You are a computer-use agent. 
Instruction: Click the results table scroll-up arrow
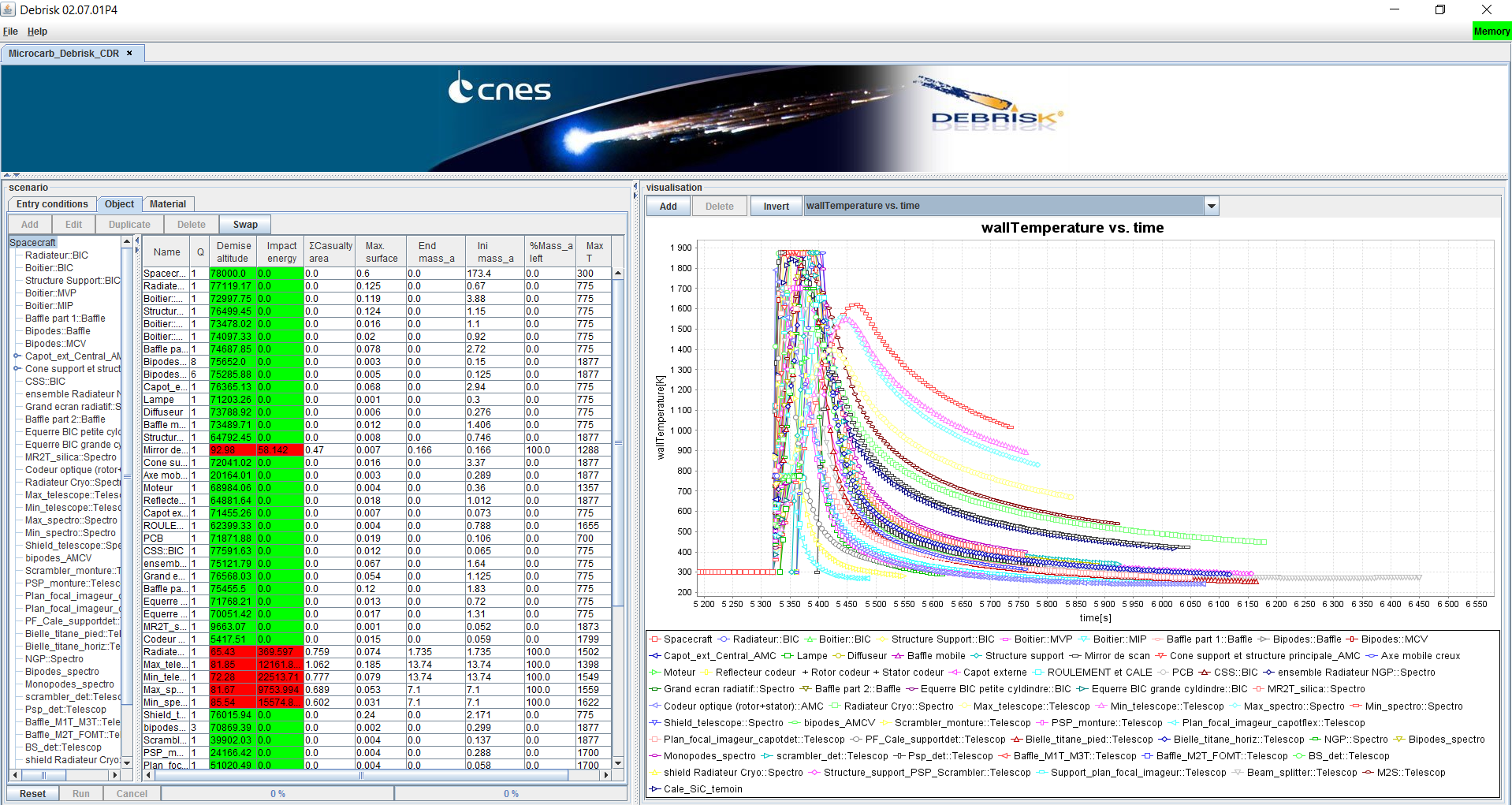point(618,274)
